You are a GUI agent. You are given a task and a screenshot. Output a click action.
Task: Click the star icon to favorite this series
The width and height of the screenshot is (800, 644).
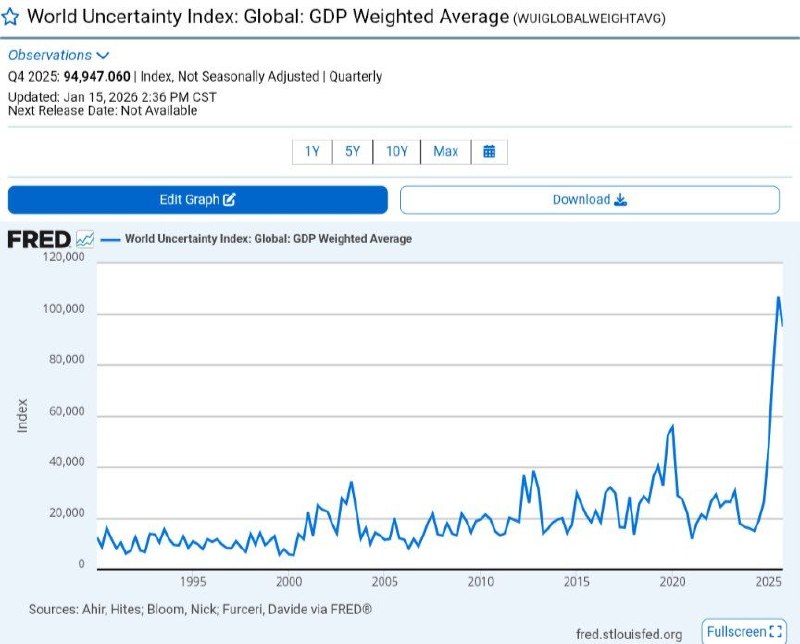(x=10, y=17)
